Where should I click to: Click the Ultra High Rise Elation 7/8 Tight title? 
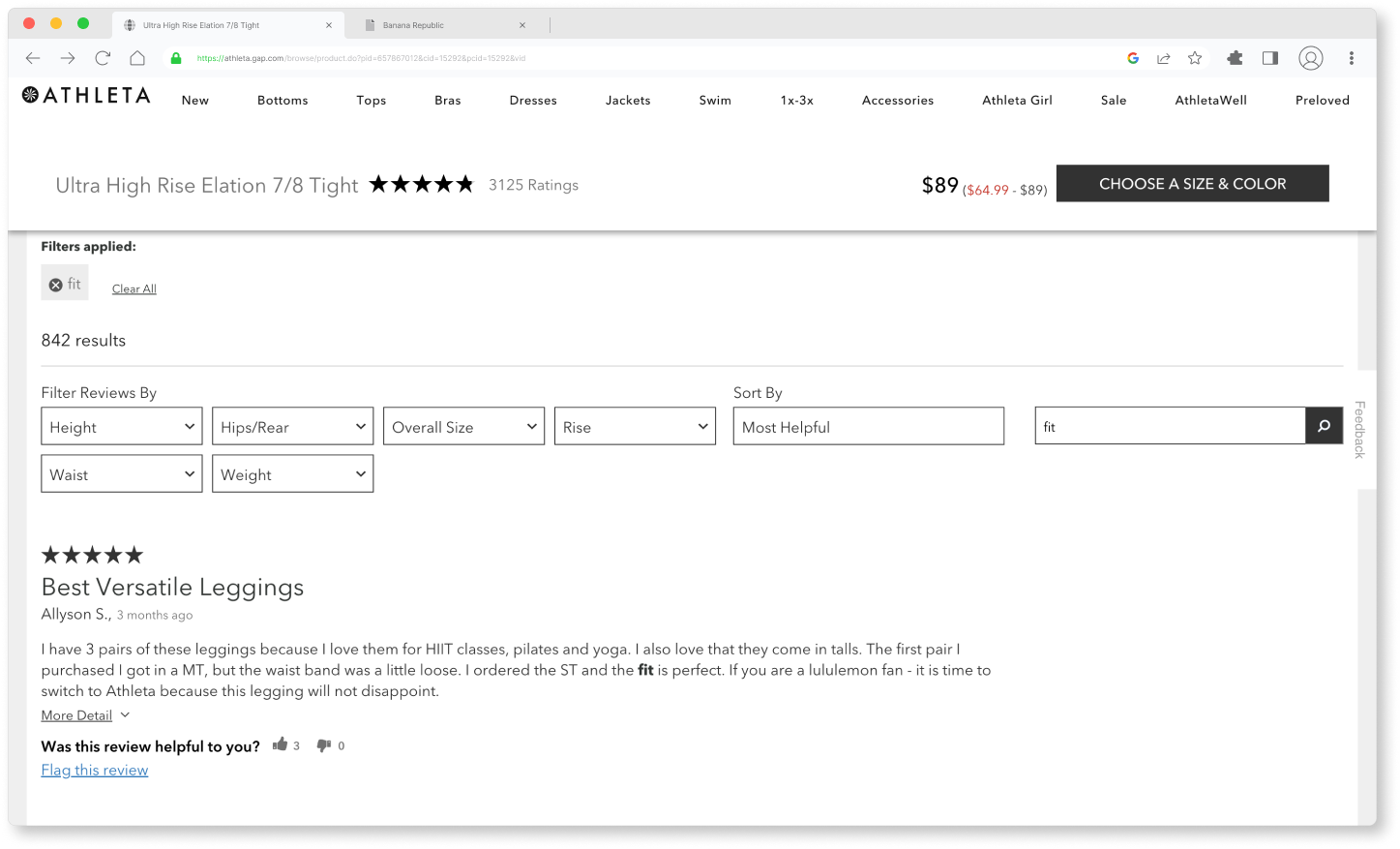tap(207, 185)
